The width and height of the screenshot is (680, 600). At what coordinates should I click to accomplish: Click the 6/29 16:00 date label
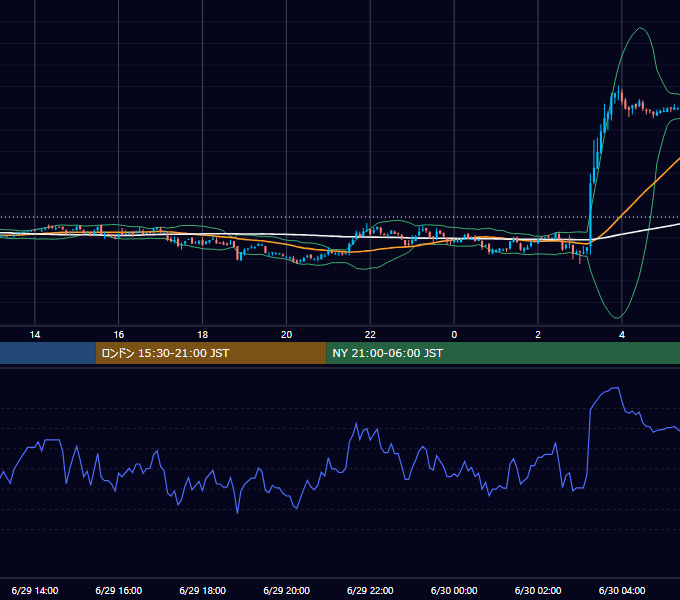[119, 590]
